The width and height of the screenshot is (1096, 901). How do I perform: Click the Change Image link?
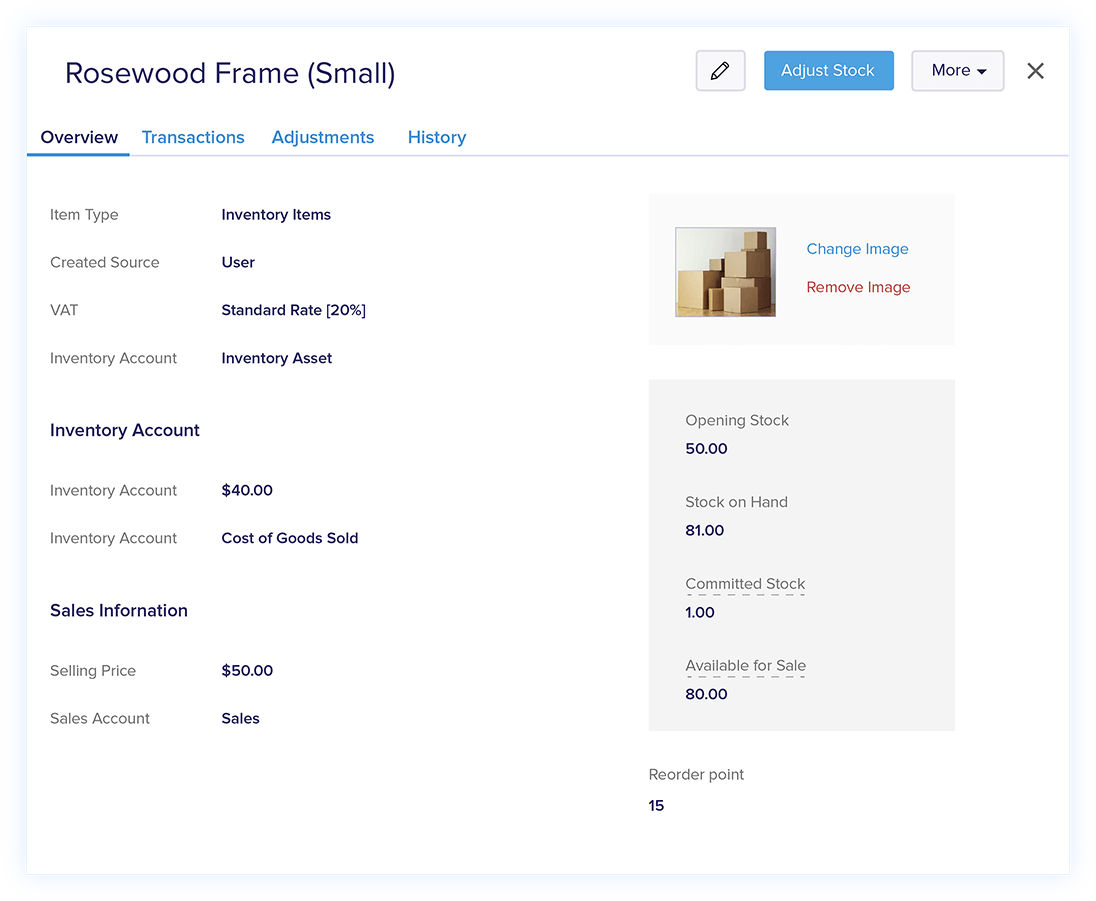[x=857, y=249]
